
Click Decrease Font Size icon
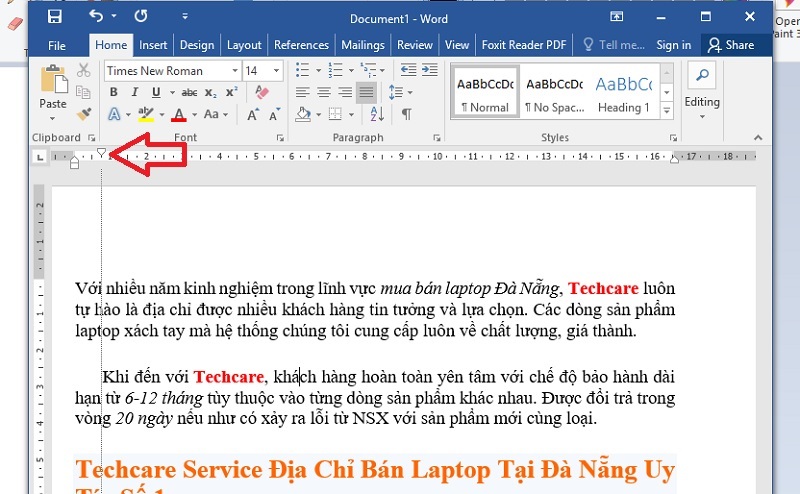point(274,114)
